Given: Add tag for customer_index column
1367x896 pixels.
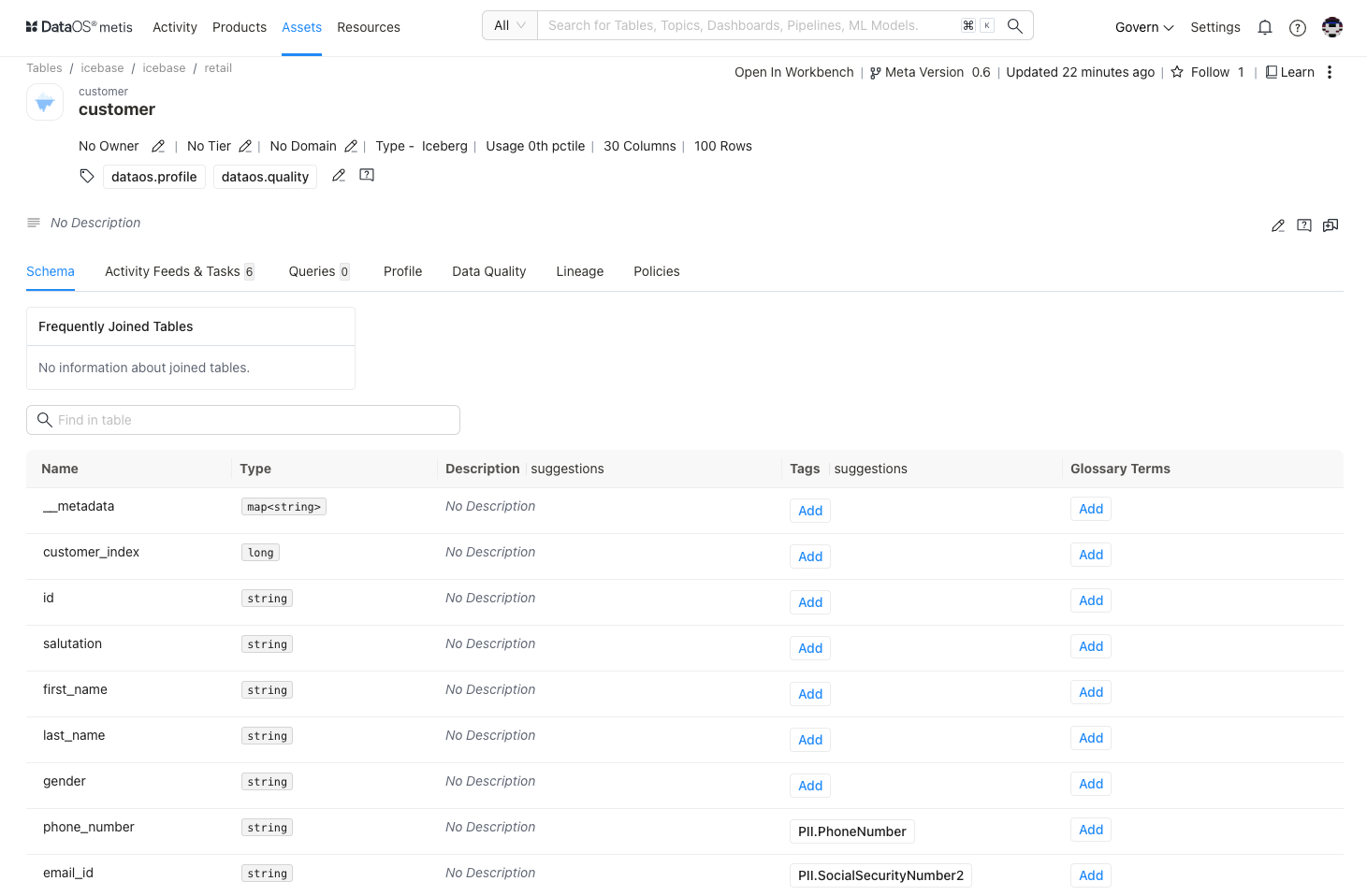Looking at the screenshot, I should (x=810, y=556).
